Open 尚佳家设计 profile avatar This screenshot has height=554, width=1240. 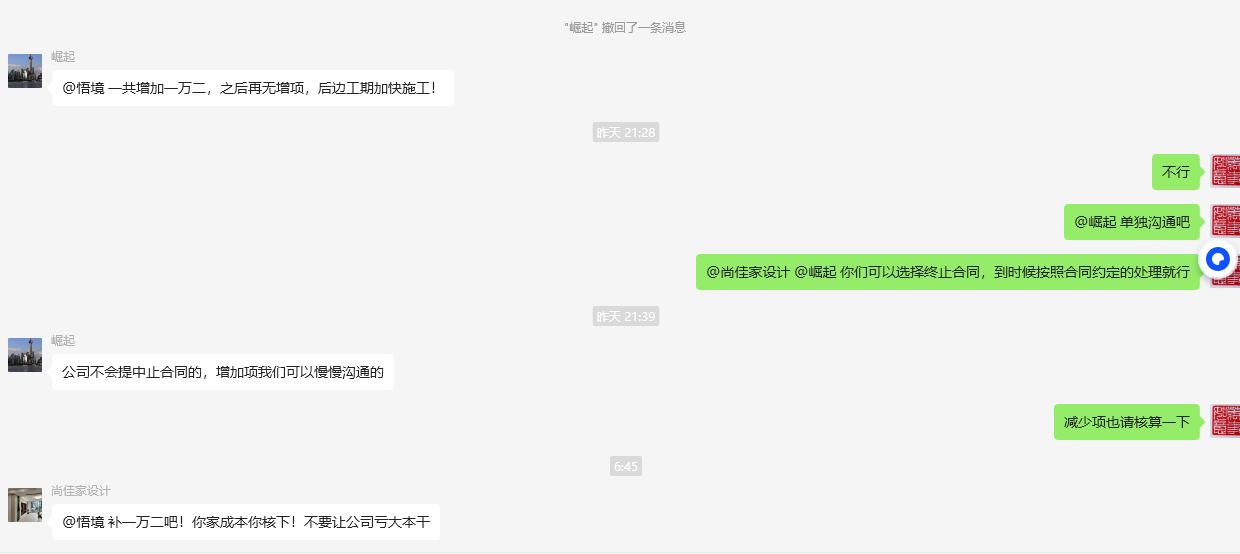[25, 505]
